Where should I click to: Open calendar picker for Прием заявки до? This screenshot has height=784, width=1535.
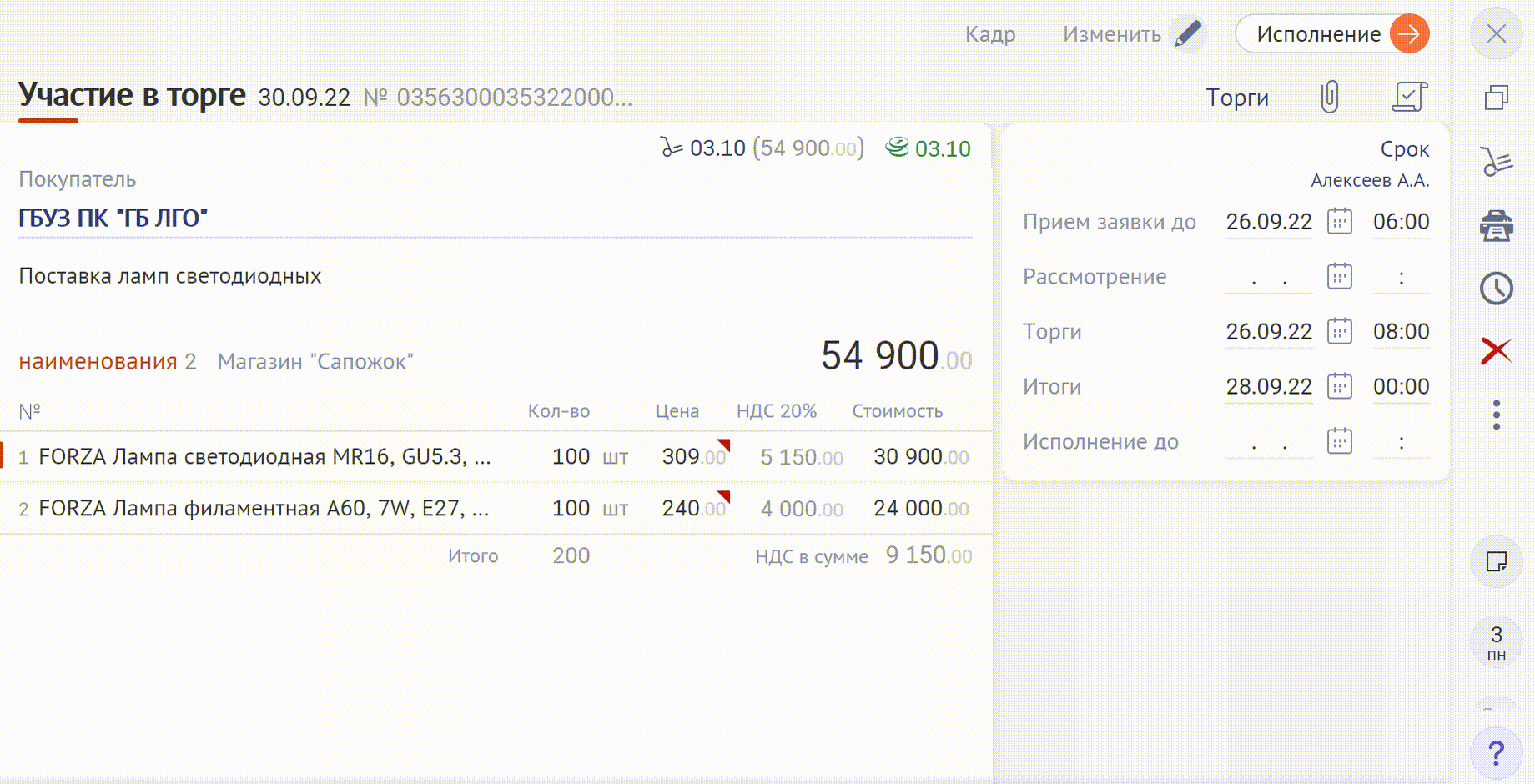[1339, 222]
